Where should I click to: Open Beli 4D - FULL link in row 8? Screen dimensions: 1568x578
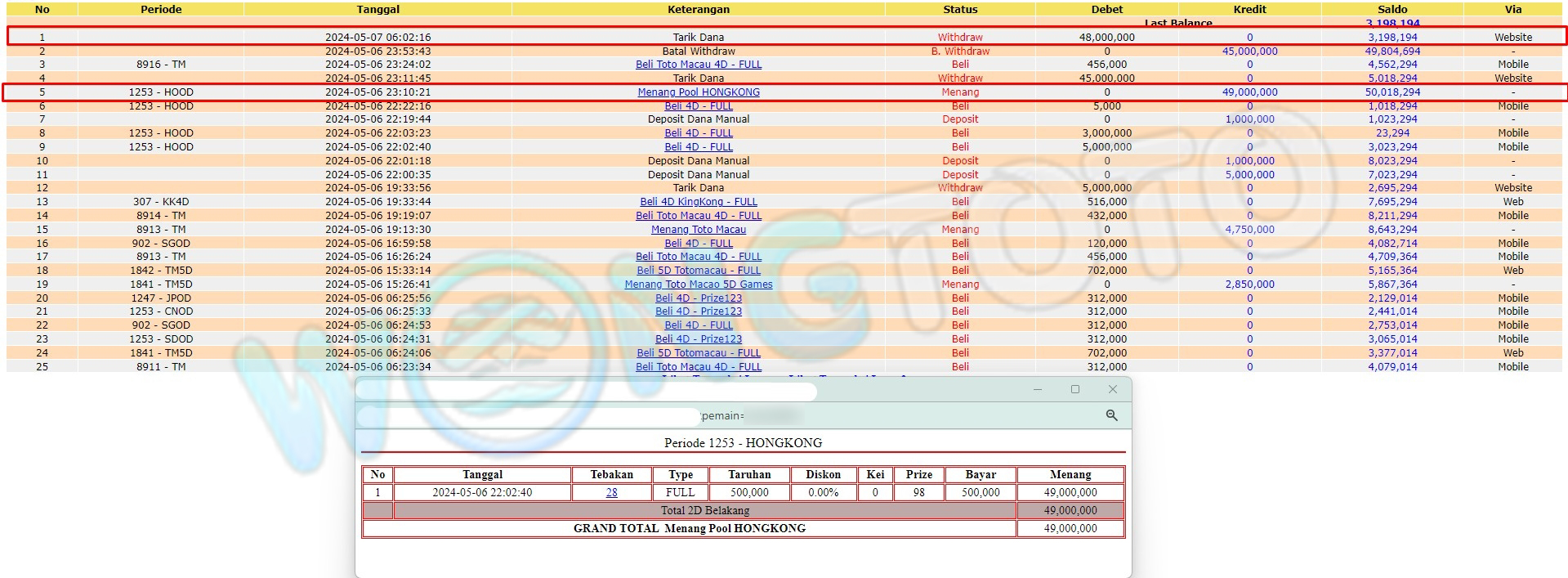[x=699, y=133]
